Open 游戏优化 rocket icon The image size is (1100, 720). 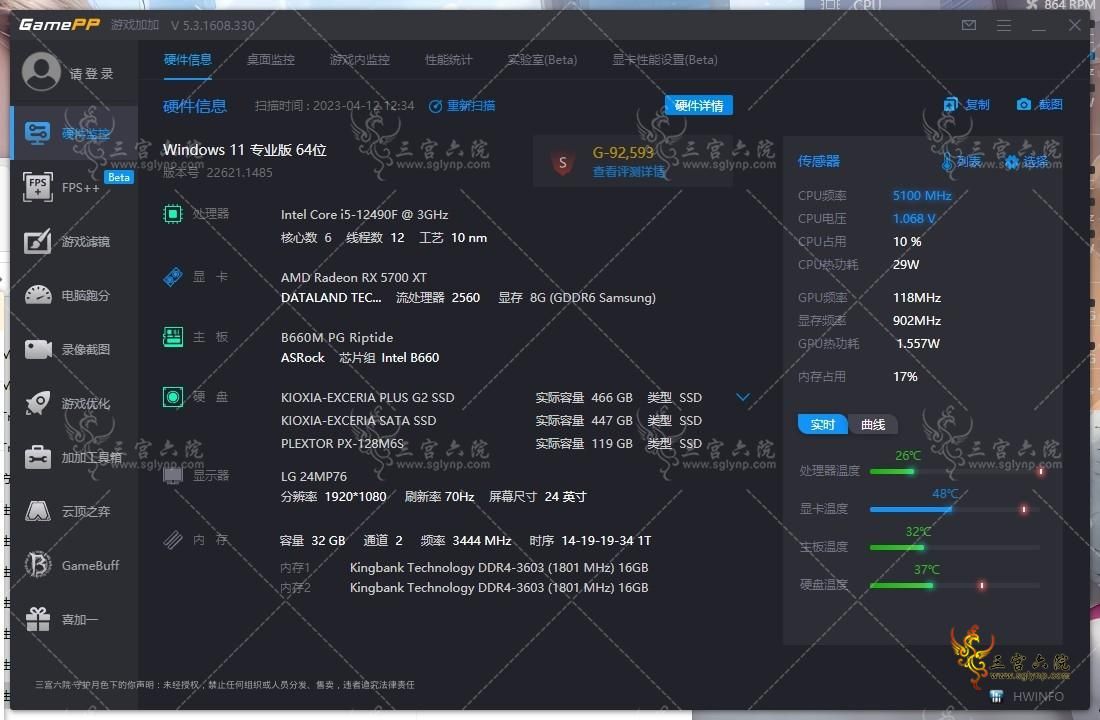pyautogui.click(x=38, y=403)
